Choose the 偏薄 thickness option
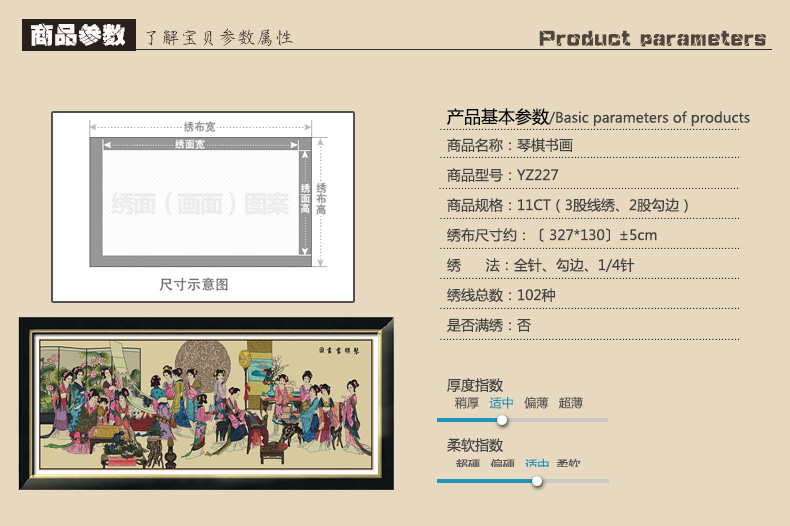Screen dimensions: 790x526 point(536,403)
